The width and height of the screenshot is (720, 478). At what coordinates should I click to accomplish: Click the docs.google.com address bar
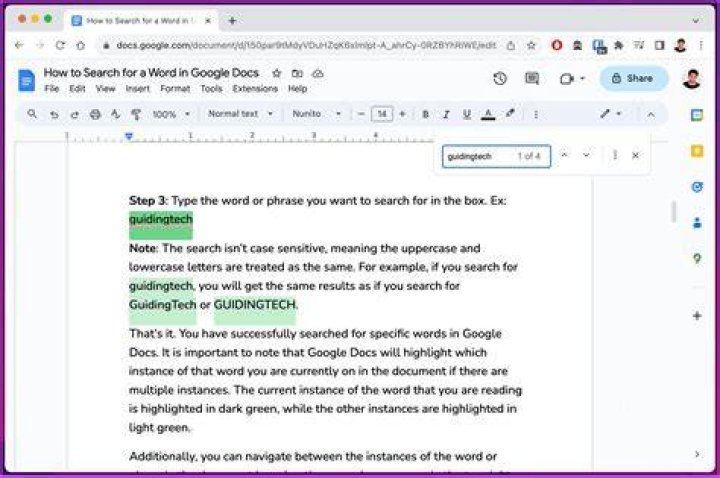305,45
